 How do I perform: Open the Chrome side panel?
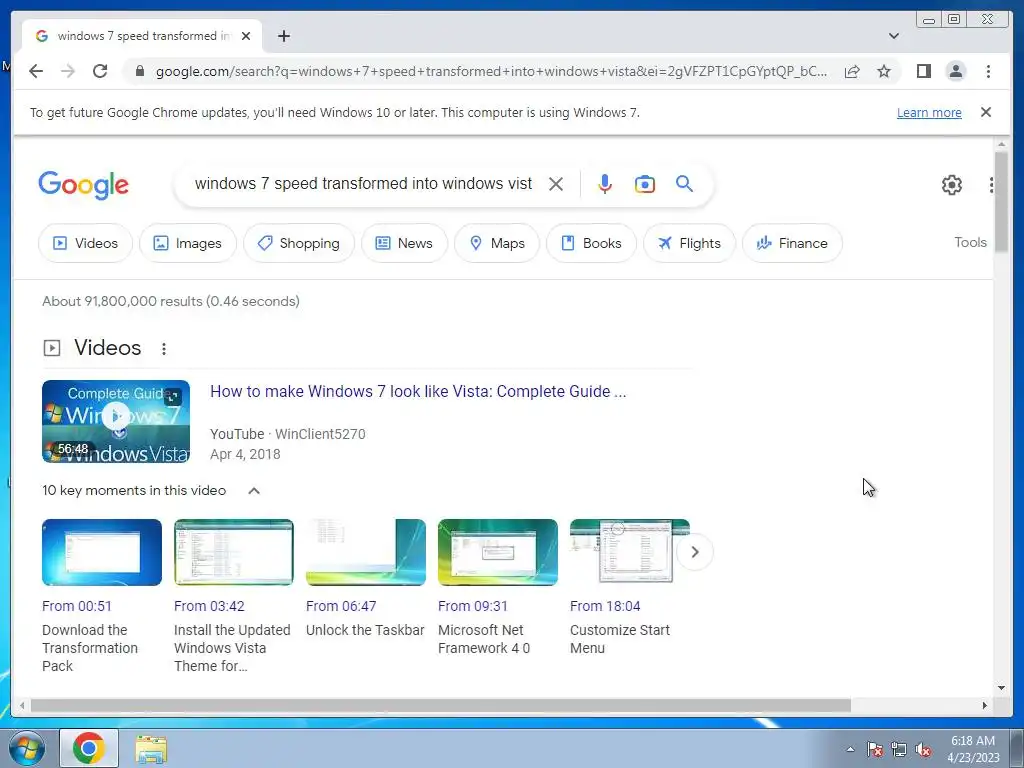click(x=923, y=71)
